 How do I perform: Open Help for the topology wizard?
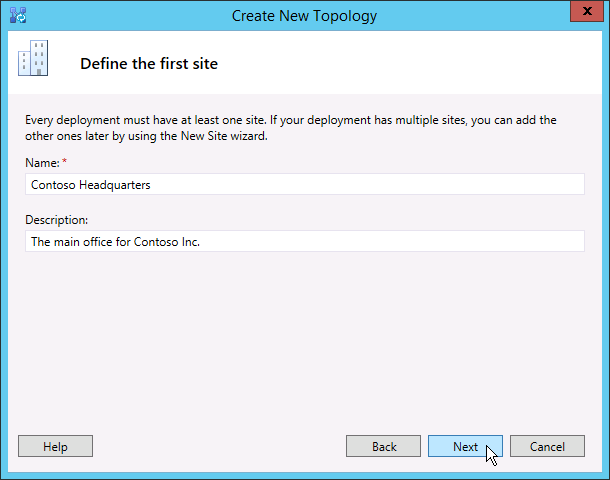(x=55, y=446)
